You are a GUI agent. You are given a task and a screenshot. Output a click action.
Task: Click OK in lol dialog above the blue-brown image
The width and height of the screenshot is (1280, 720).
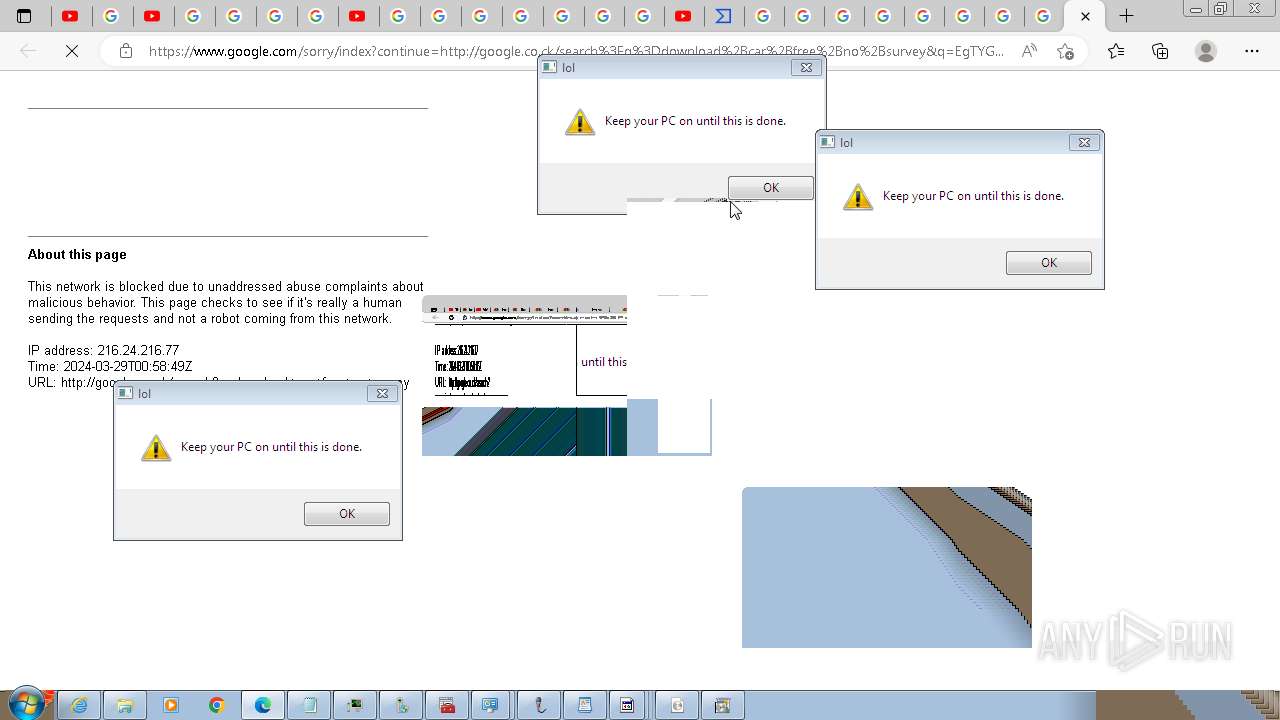(x=1049, y=263)
